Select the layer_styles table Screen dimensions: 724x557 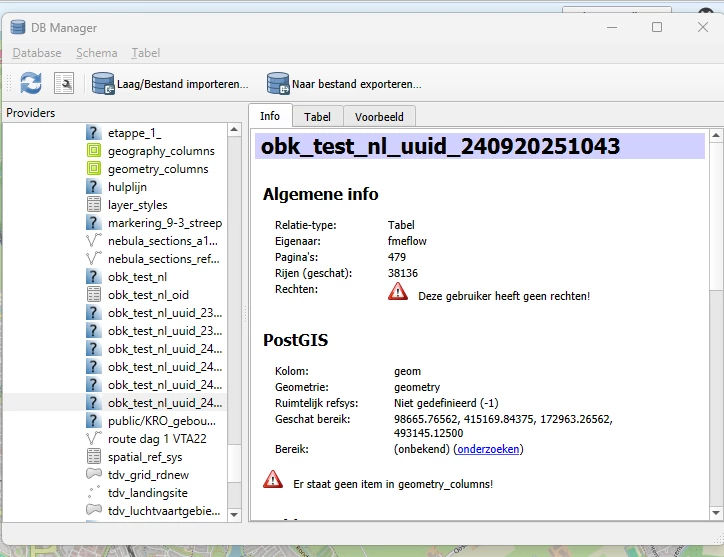pos(138,205)
